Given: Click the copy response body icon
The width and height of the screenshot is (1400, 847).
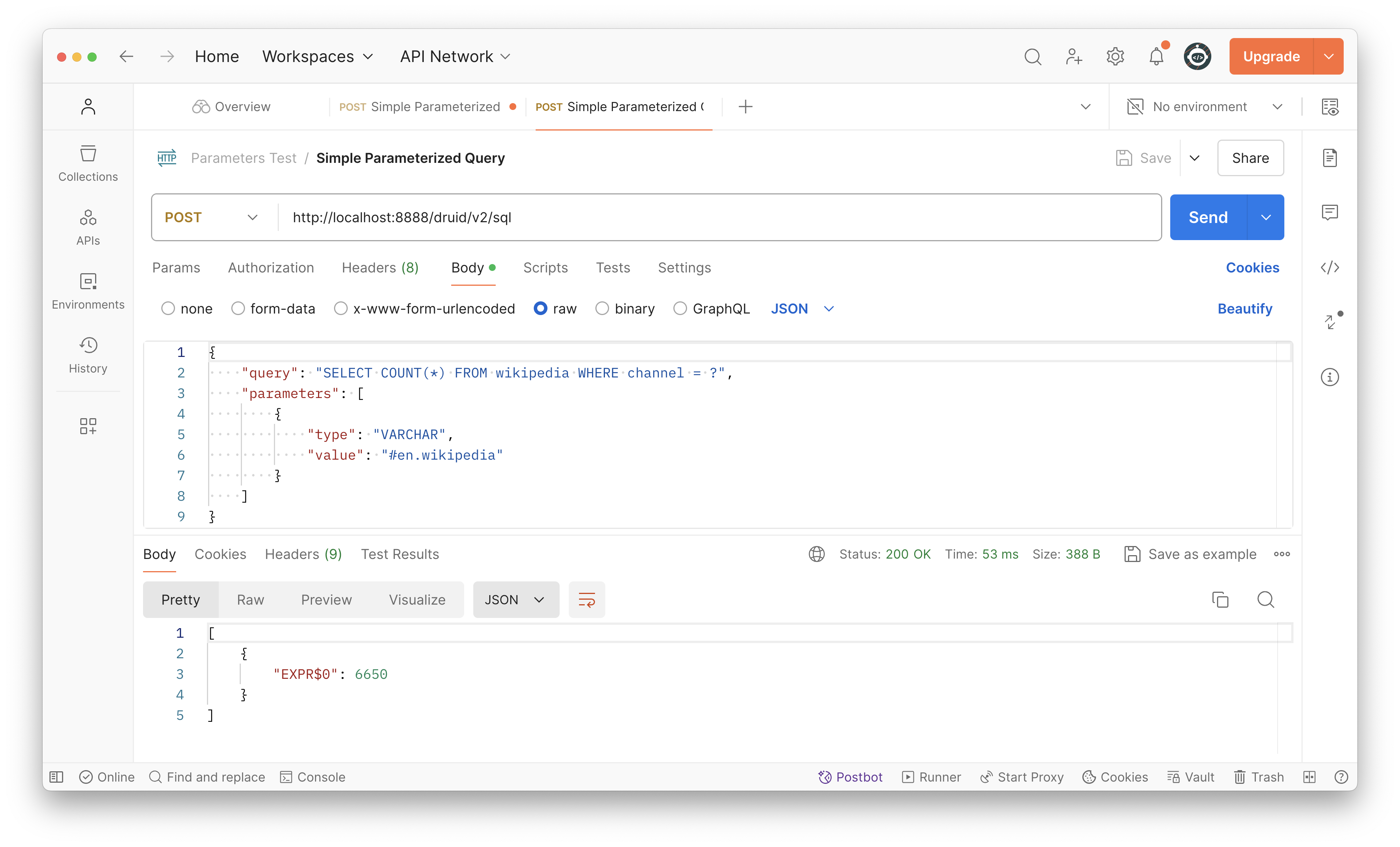Looking at the screenshot, I should [x=1220, y=600].
